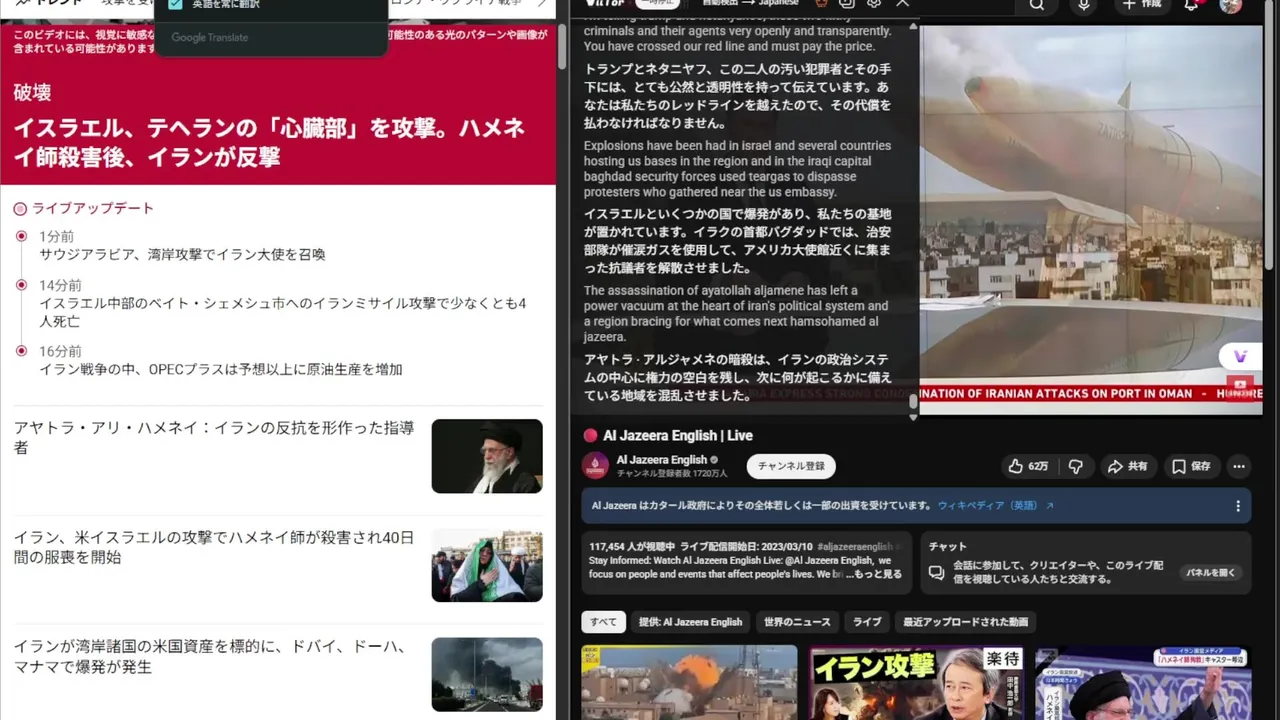This screenshot has height=720, width=1280.
Task: Open the YouTube create (作成) button
Action: pos(1141,5)
